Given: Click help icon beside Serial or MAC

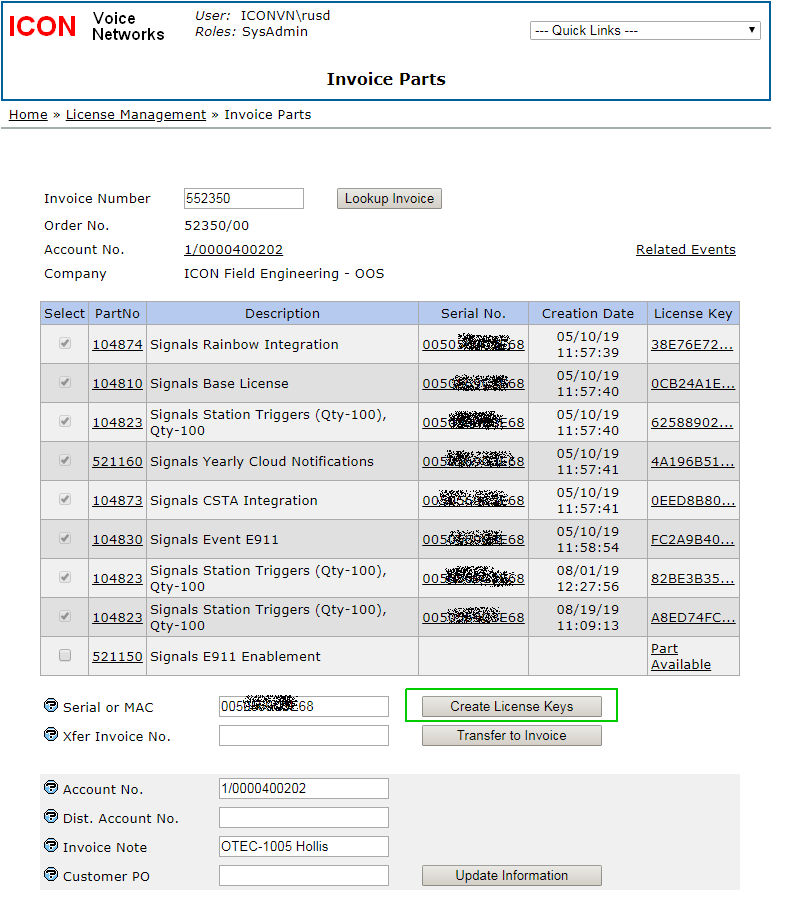Looking at the screenshot, I should tap(51, 705).
